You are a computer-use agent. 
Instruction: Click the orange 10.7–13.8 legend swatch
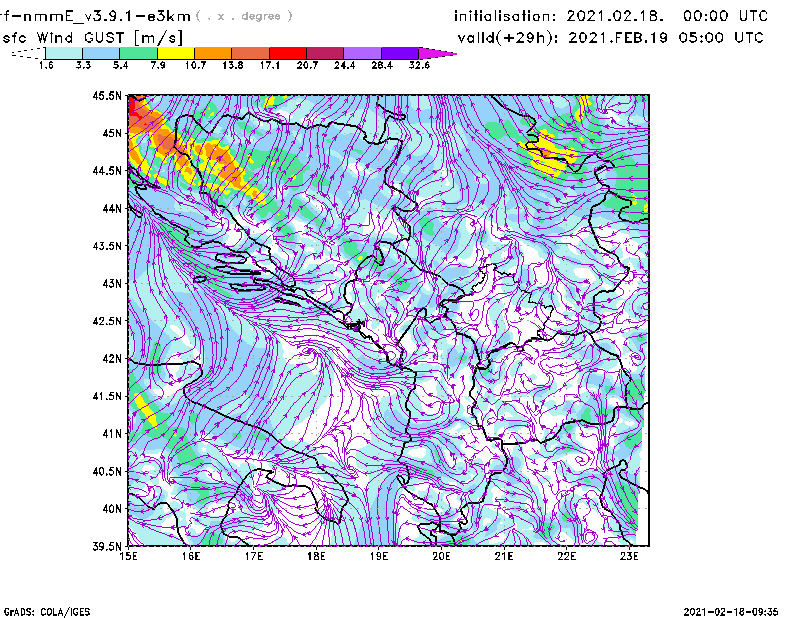[213, 53]
